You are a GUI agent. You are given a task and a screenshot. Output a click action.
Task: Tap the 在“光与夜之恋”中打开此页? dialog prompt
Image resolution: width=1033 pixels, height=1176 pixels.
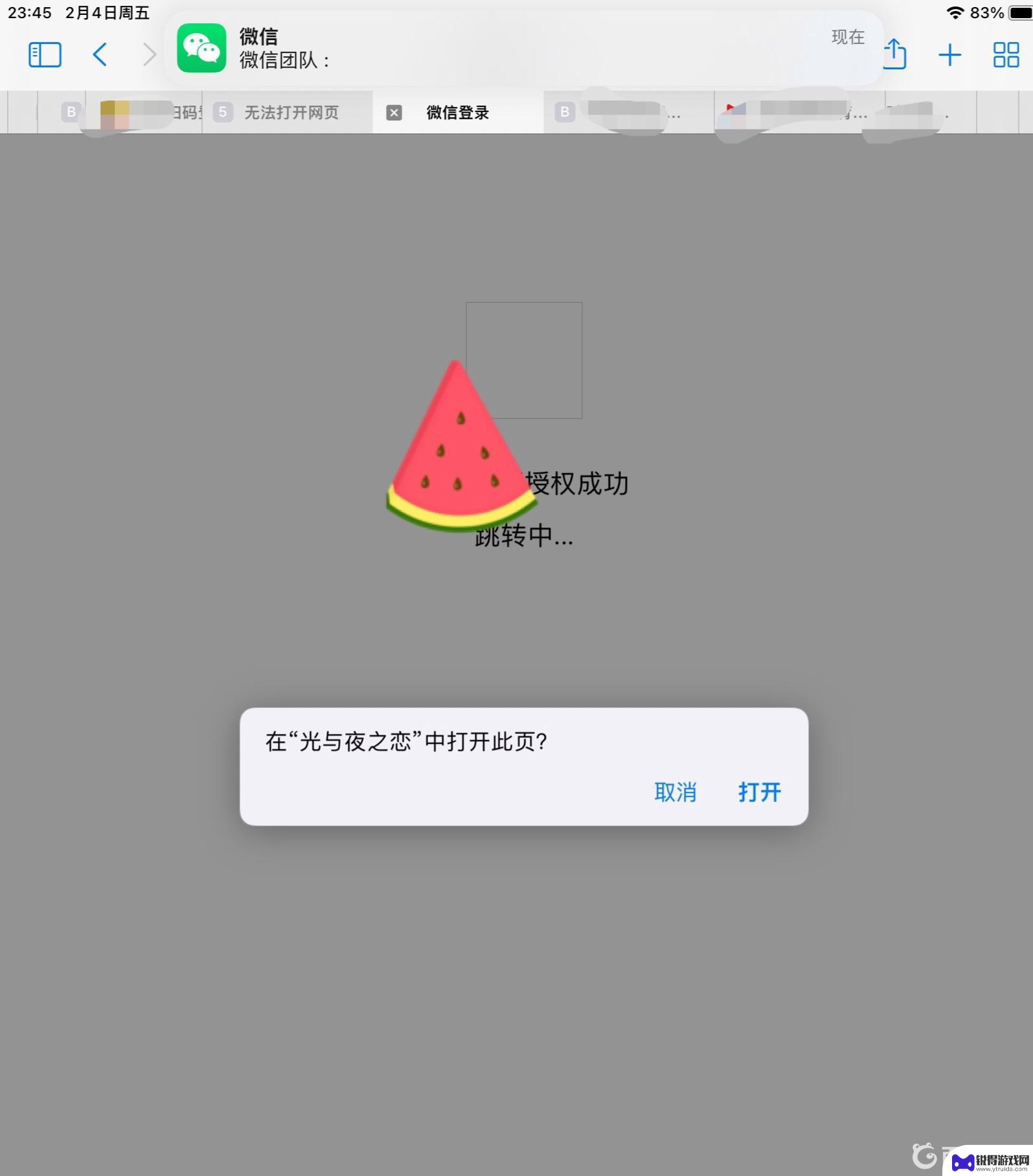[406, 741]
